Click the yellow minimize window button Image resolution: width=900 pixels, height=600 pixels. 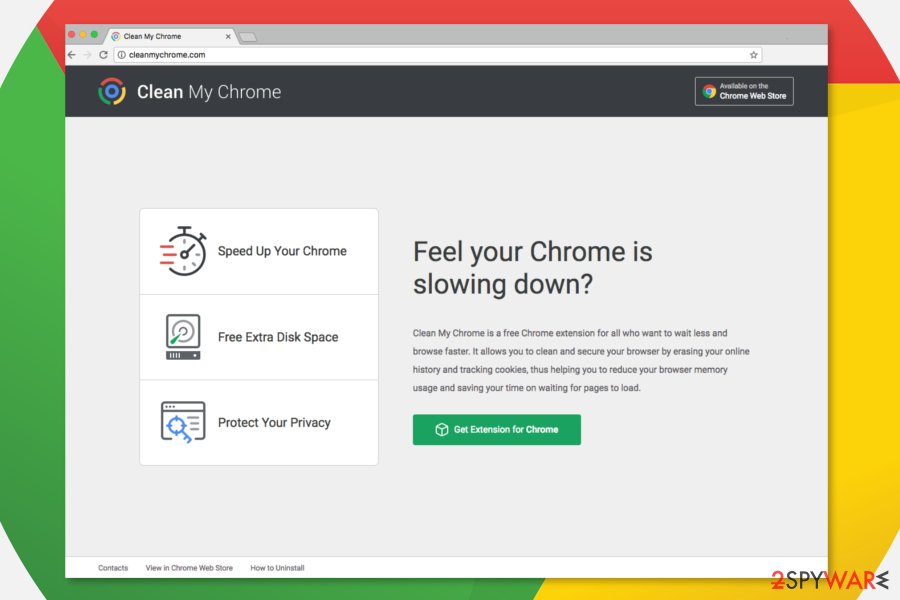(x=83, y=34)
